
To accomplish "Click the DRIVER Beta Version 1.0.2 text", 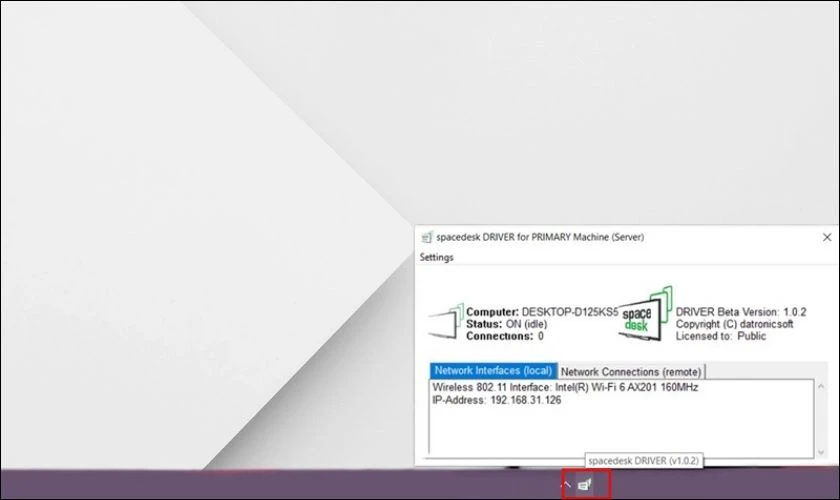I will pos(741,312).
